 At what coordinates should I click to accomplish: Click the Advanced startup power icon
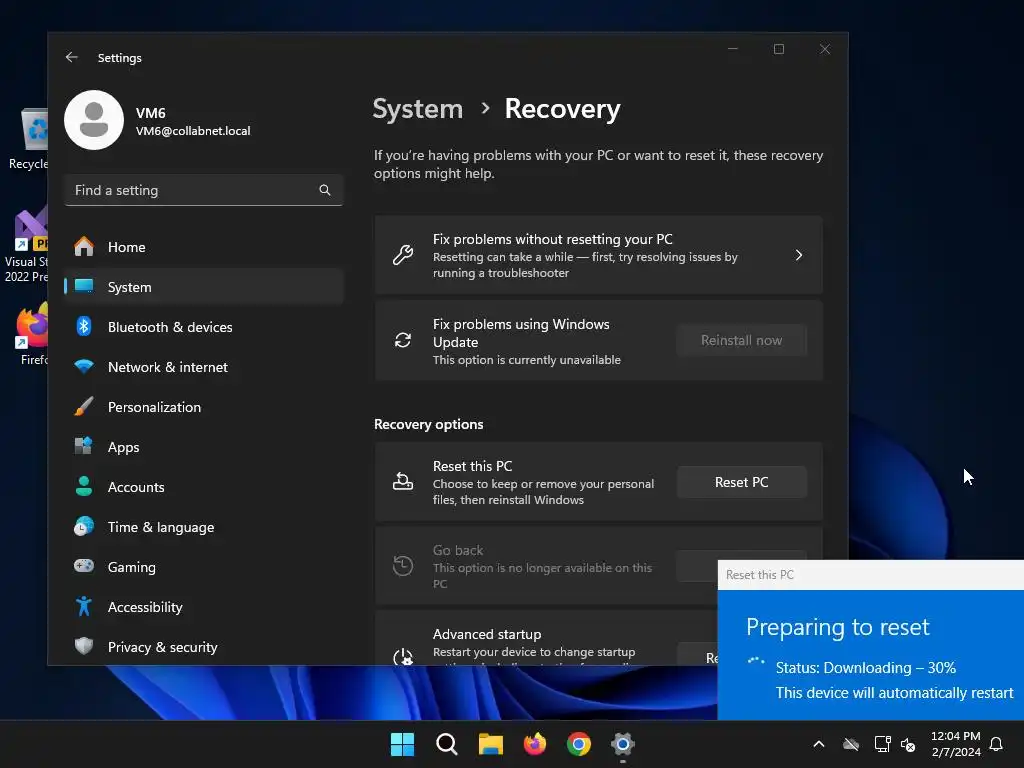403,656
